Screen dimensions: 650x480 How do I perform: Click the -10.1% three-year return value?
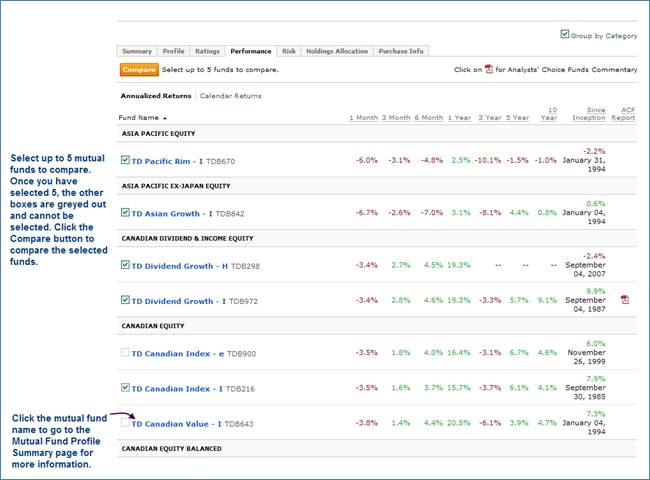(488, 160)
